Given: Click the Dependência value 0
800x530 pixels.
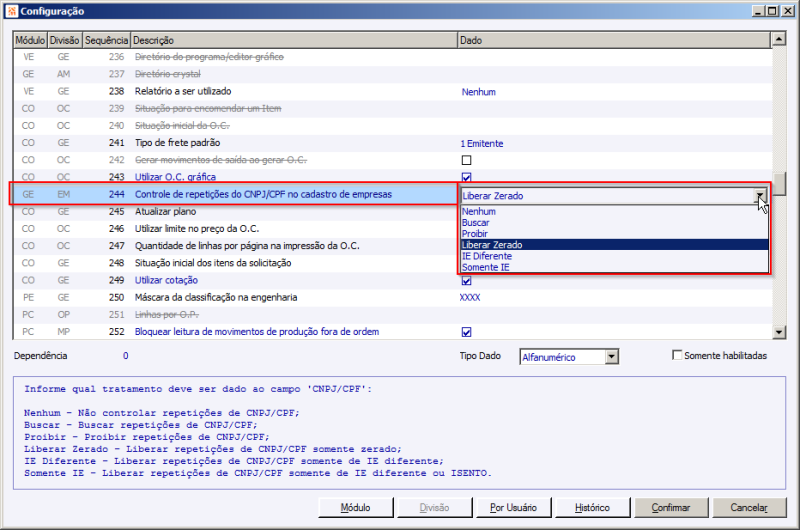Looking at the screenshot, I should (126, 356).
